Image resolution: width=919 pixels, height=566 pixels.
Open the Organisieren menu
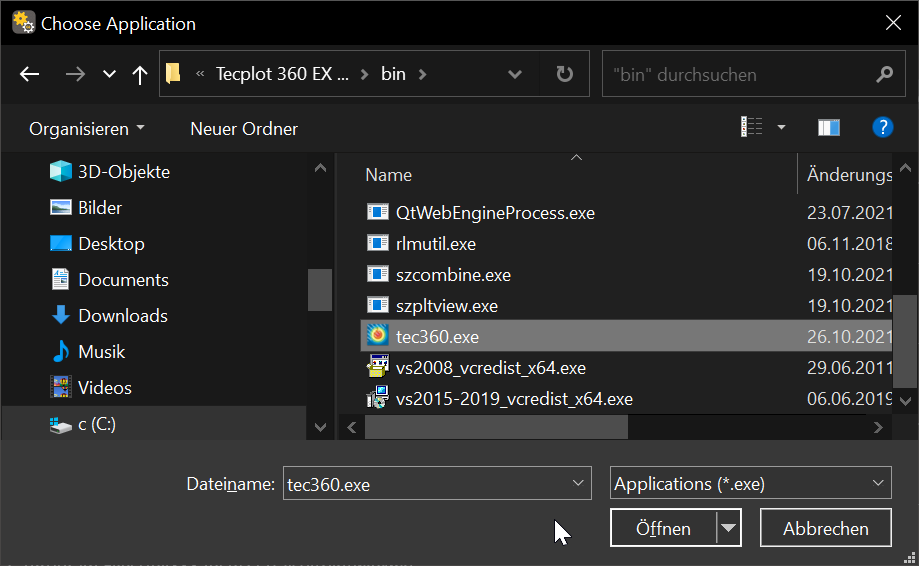[87, 129]
